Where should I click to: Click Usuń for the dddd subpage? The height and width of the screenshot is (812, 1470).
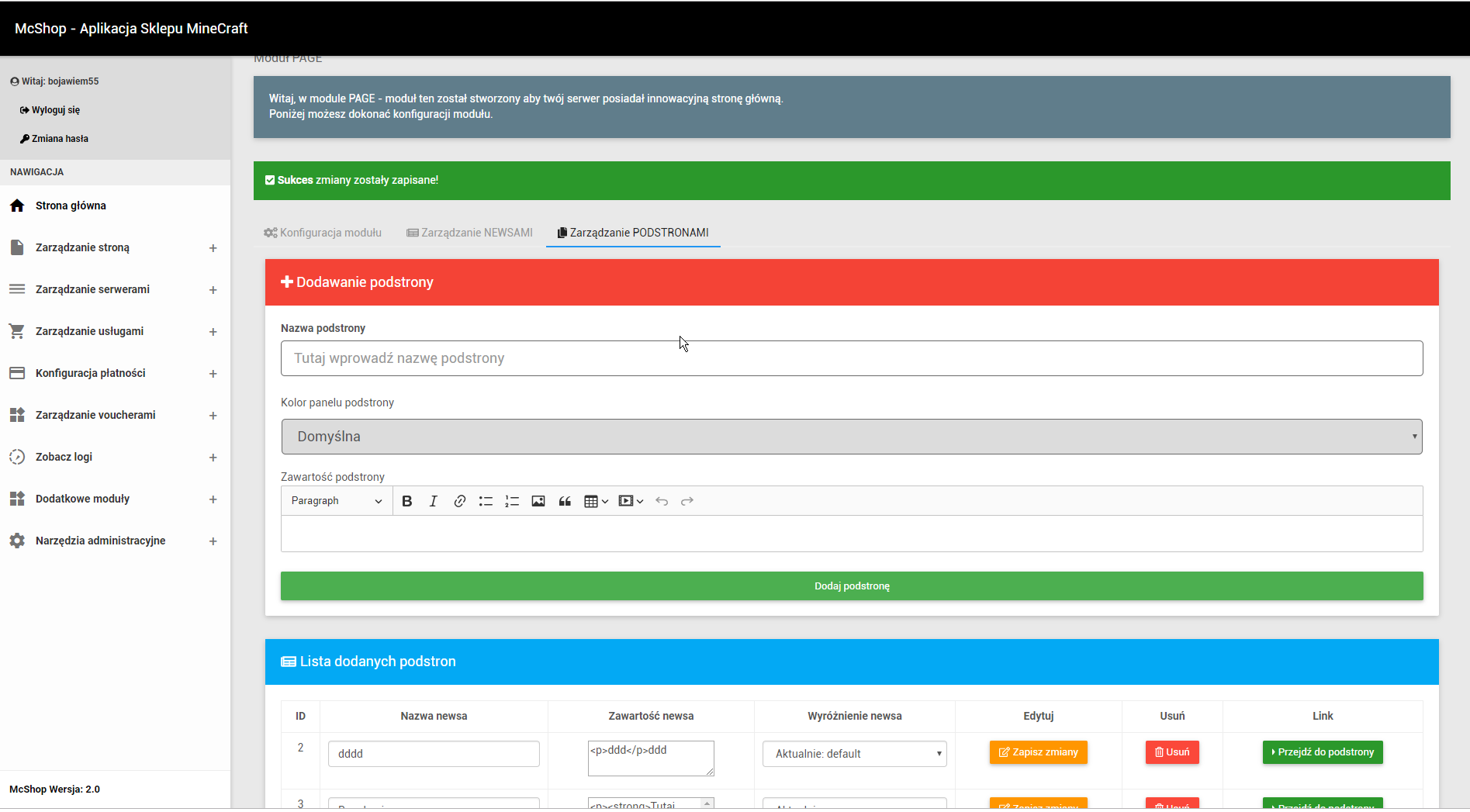pos(1171,752)
